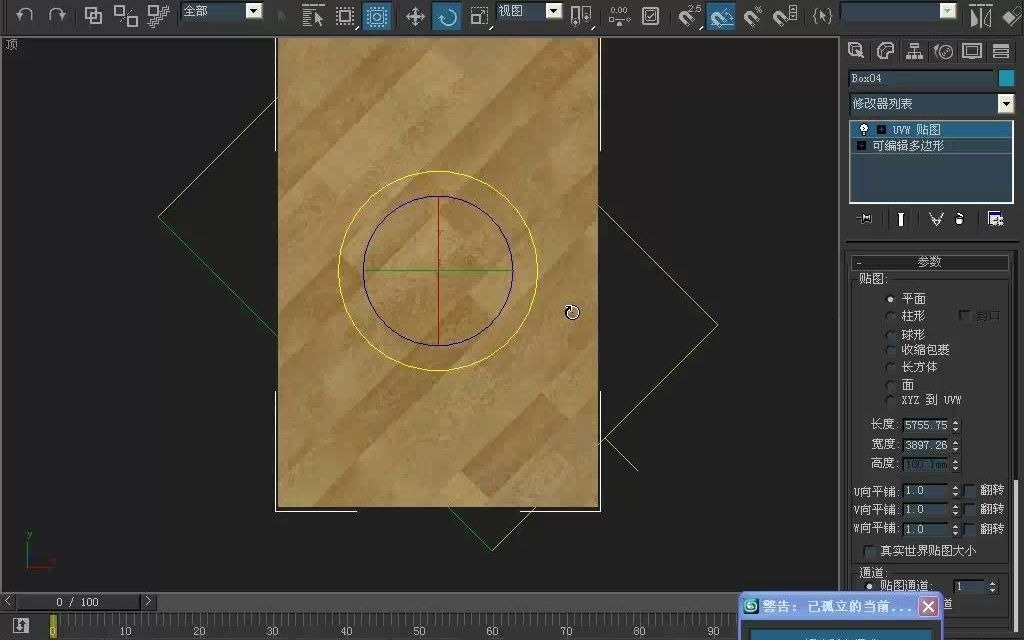Click the Undo icon
Image resolution: width=1024 pixels, height=640 pixels.
[22, 14]
